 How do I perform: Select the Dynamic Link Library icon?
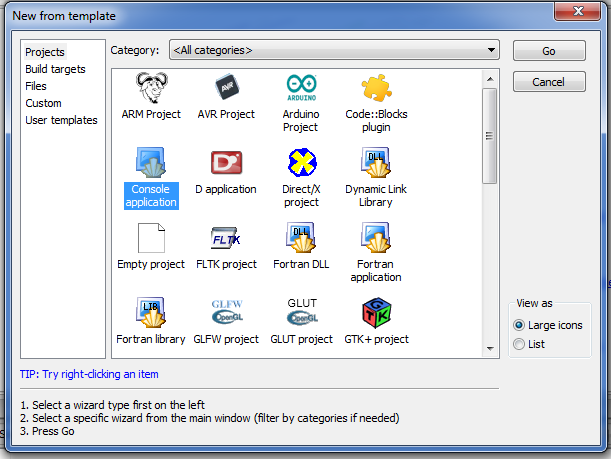(x=376, y=162)
